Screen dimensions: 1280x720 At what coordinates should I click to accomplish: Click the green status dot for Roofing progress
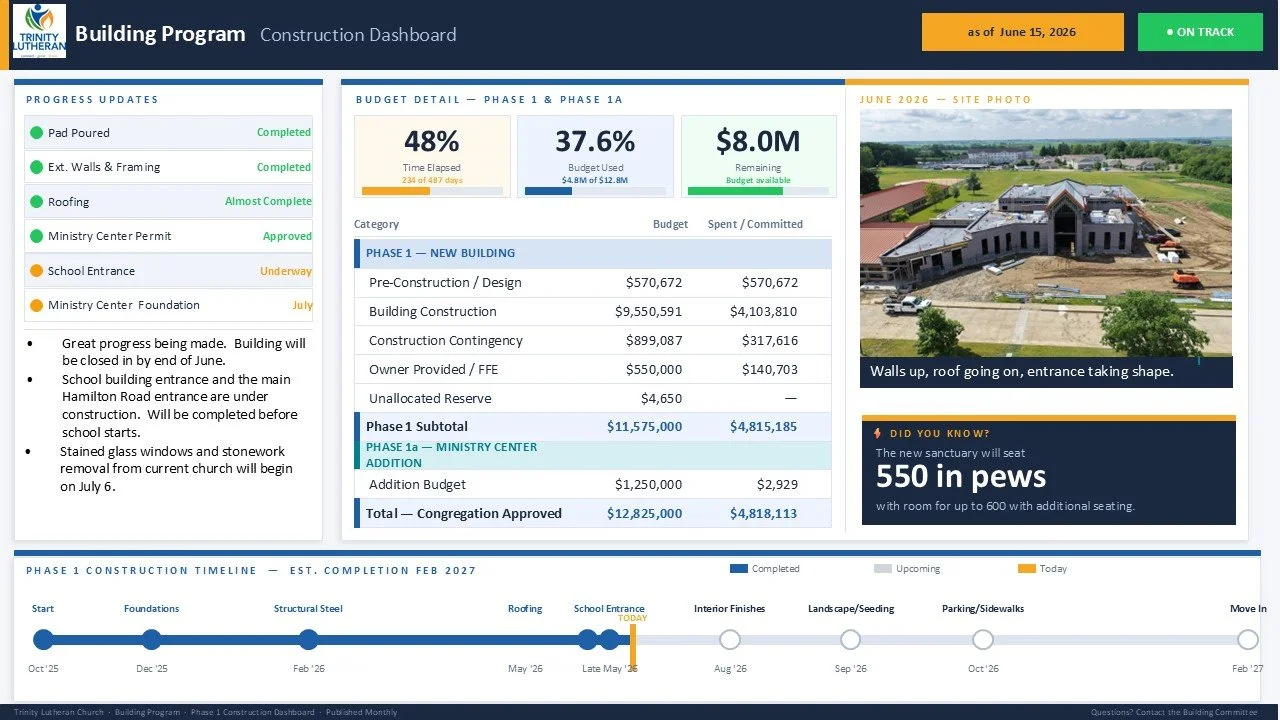click(x=37, y=201)
